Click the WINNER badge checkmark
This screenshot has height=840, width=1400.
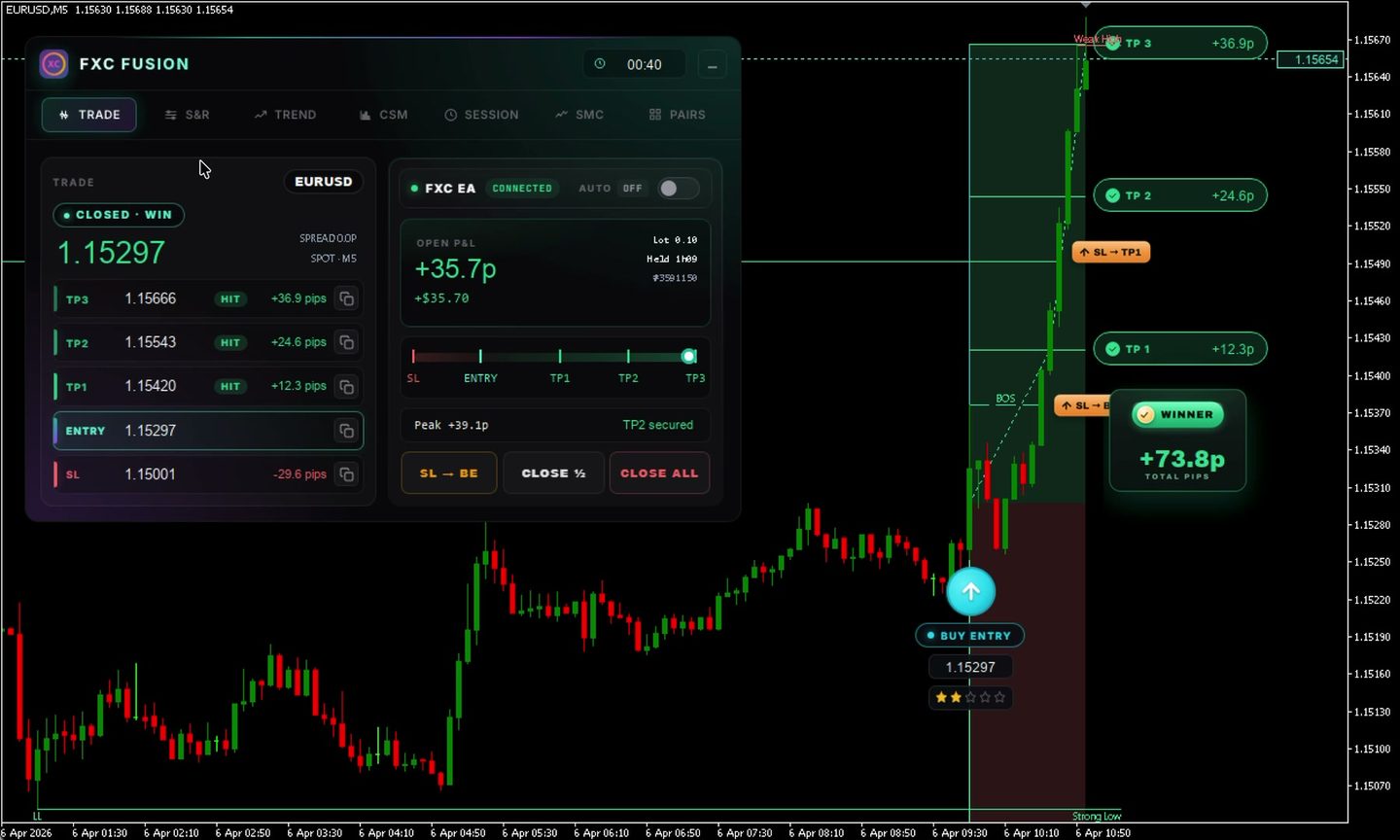(1145, 414)
